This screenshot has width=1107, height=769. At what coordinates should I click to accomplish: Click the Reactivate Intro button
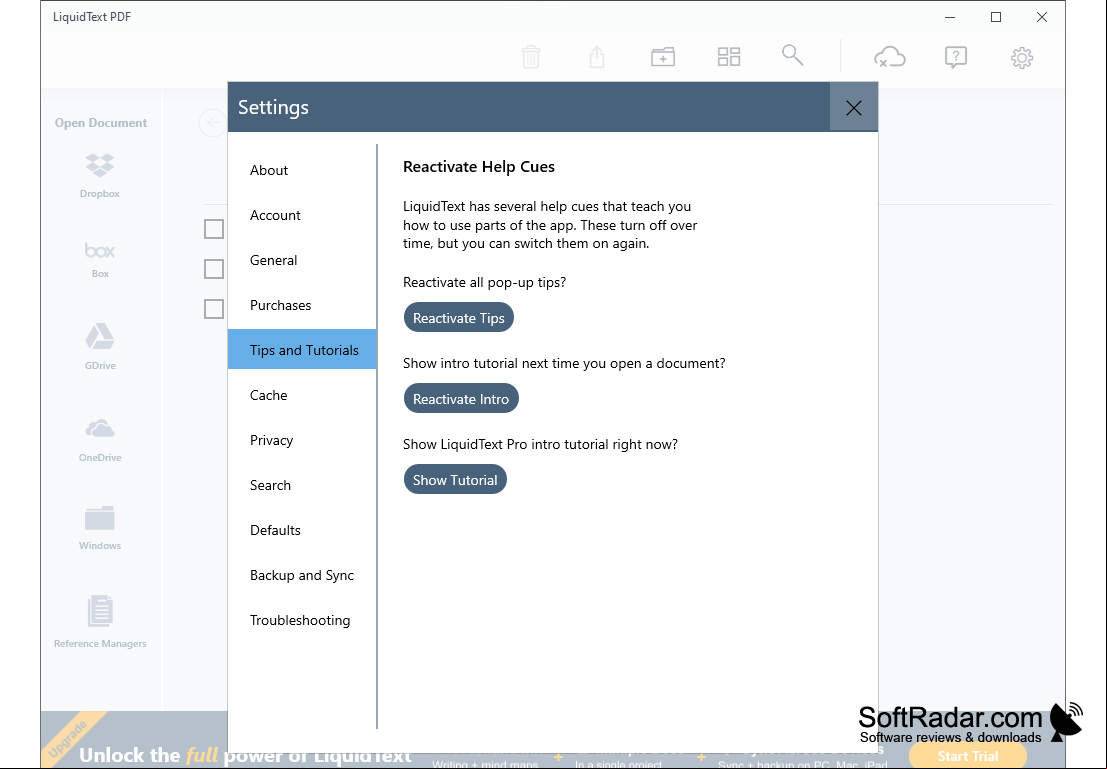click(461, 398)
